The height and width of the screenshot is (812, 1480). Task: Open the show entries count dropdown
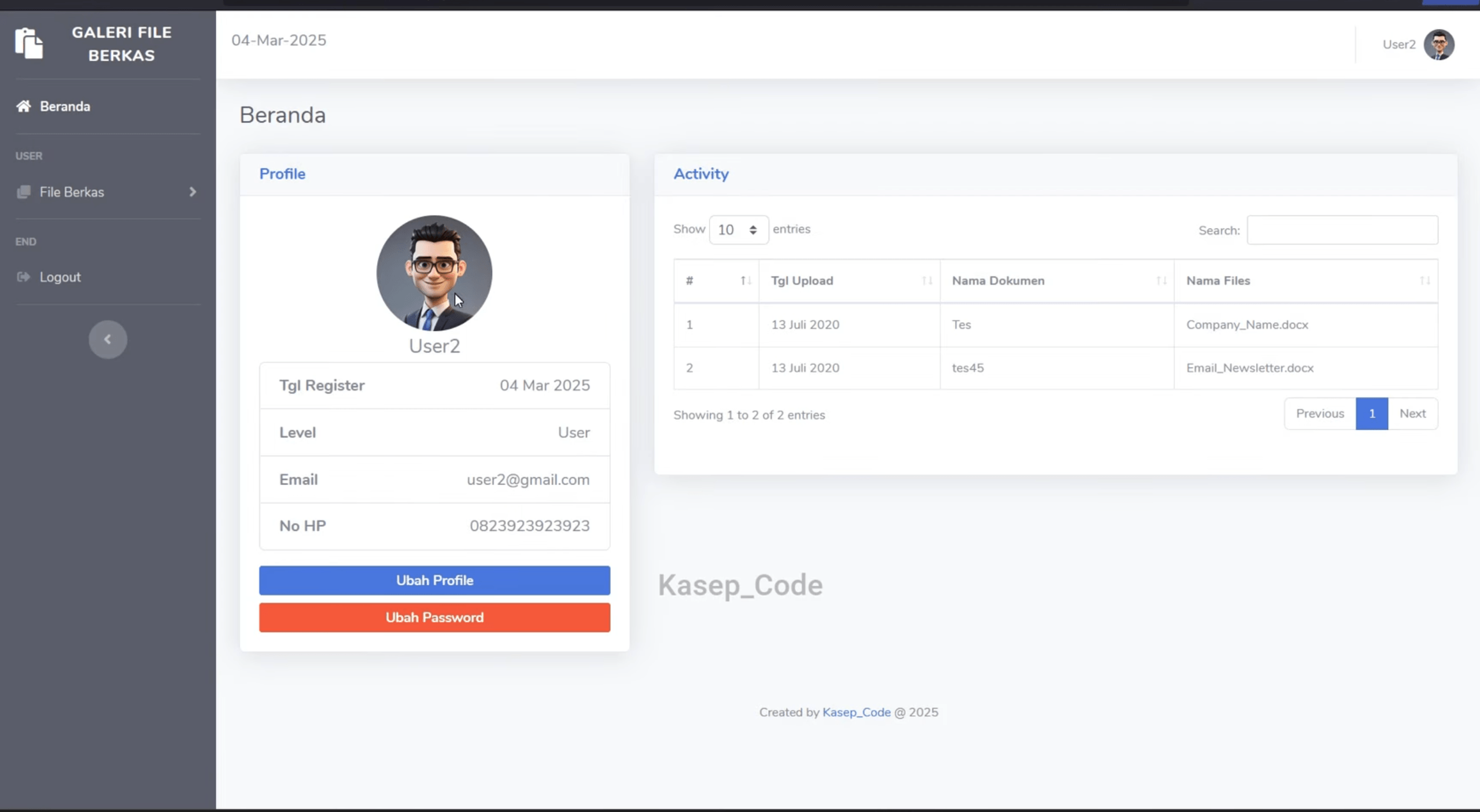tap(739, 230)
